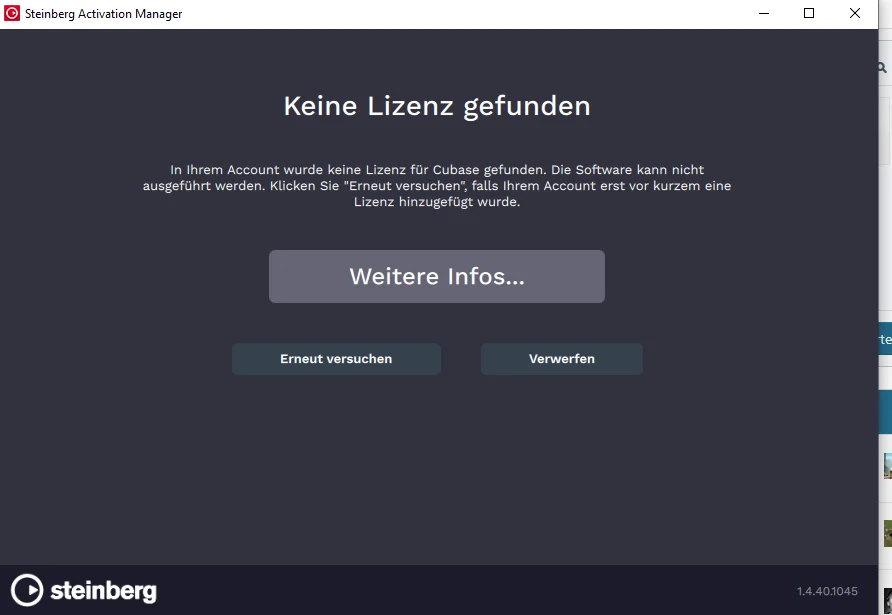Click Erneut versuchen to retry license check
Screen dimensions: 892x615
click(336, 359)
